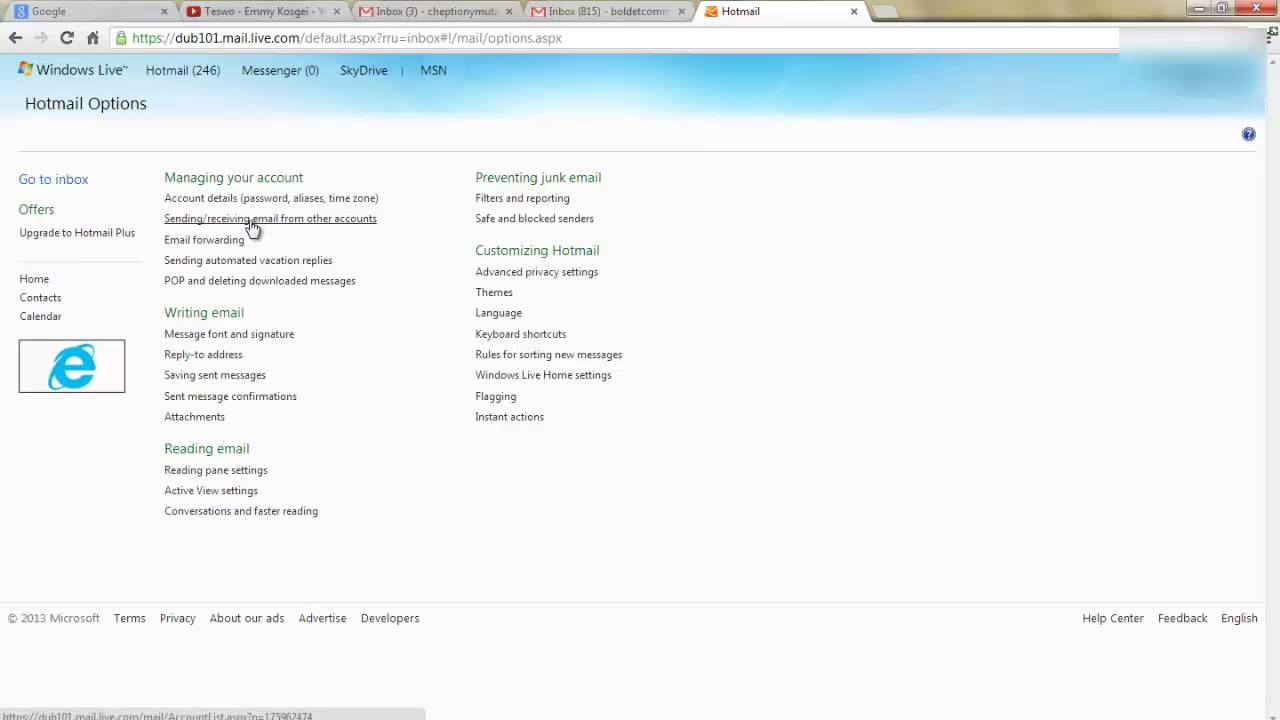Open POP and deleting downloaded messages
The width and height of the screenshot is (1280, 720).
(260, 281)
